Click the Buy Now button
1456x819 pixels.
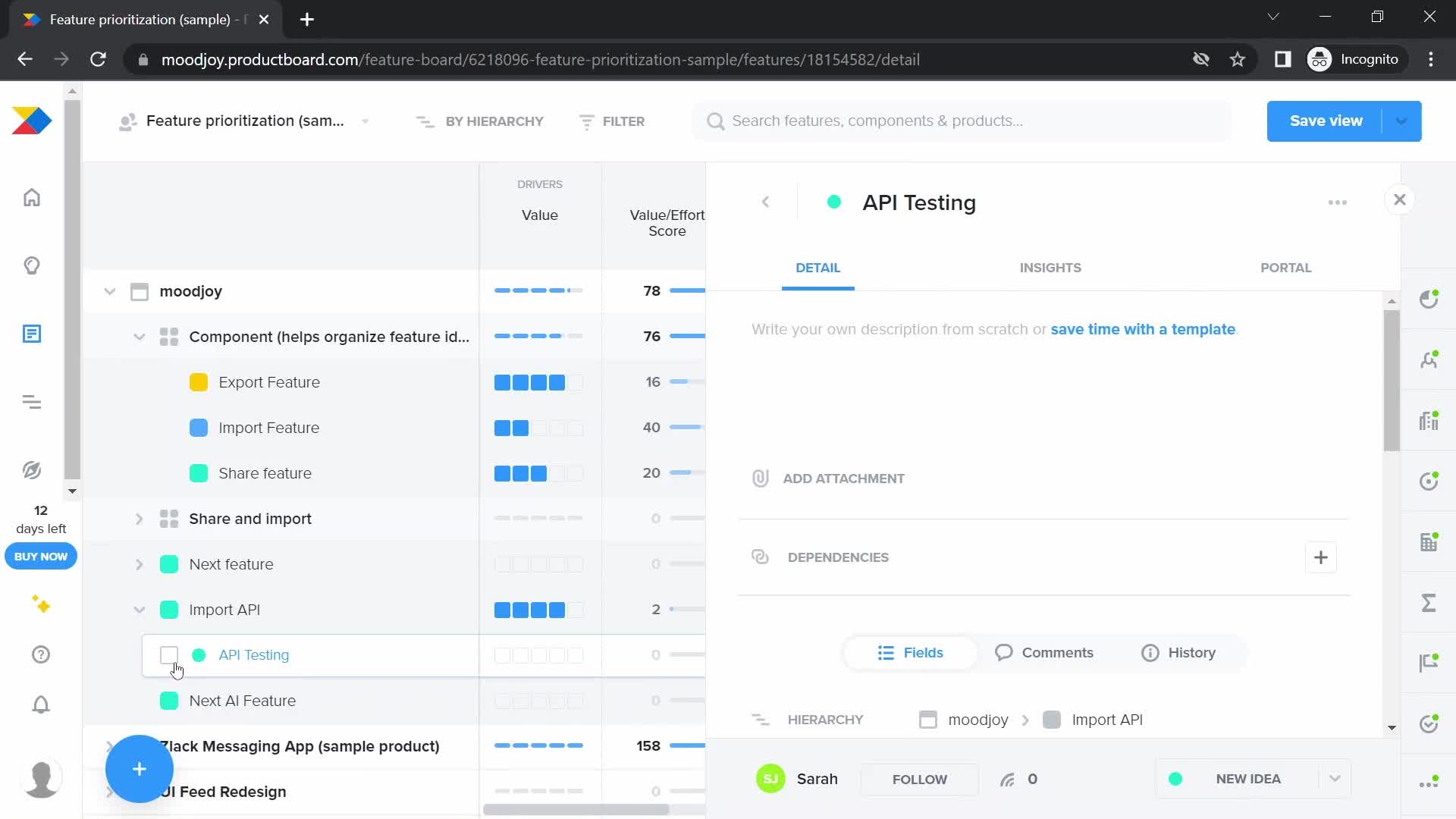[41, 556]
